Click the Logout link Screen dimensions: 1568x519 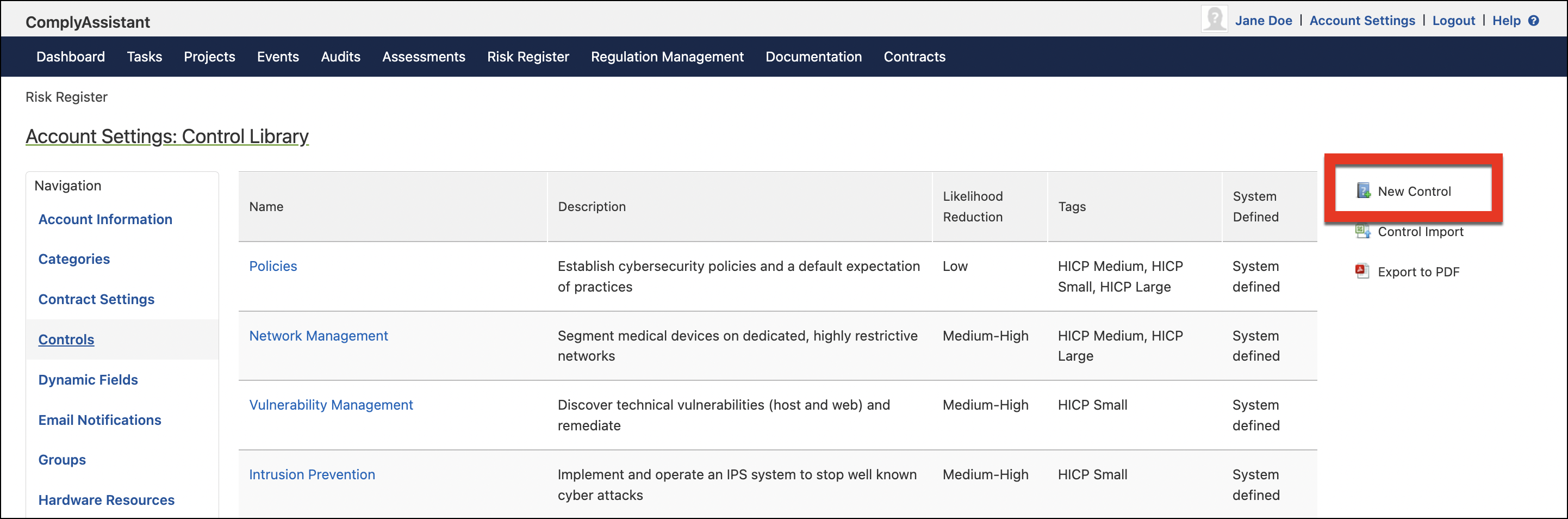pyautogui.click(x=1454, y=21)
